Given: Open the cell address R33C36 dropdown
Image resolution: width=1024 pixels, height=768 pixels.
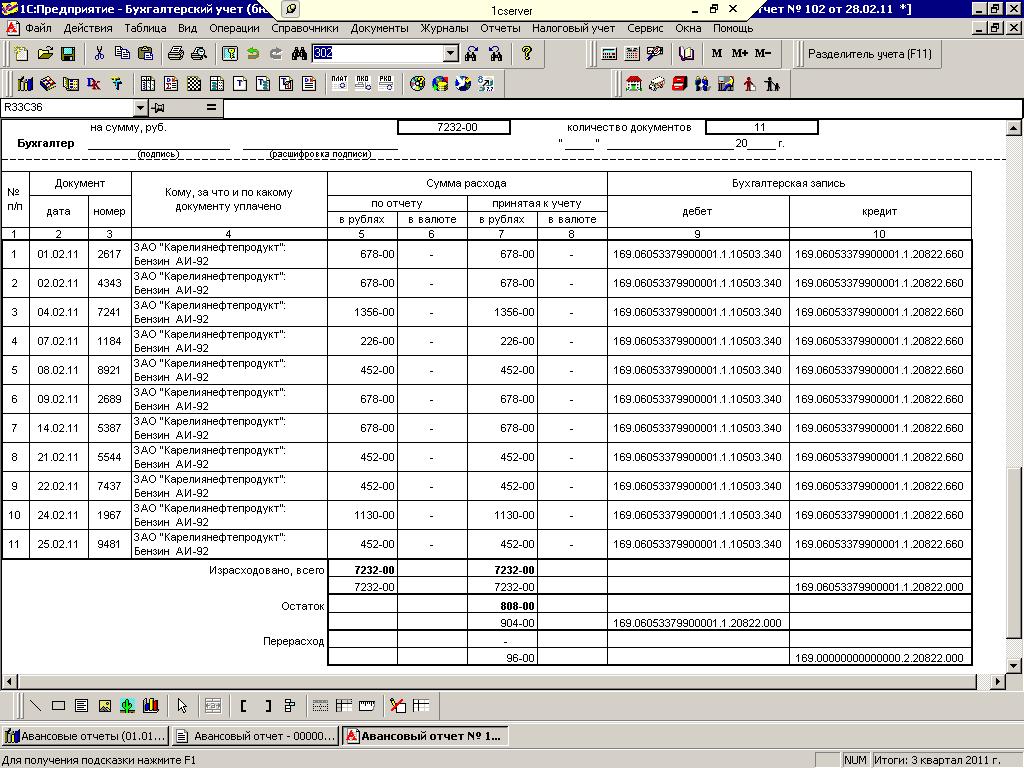Looking at the screenshot, I should coord(140,108).
